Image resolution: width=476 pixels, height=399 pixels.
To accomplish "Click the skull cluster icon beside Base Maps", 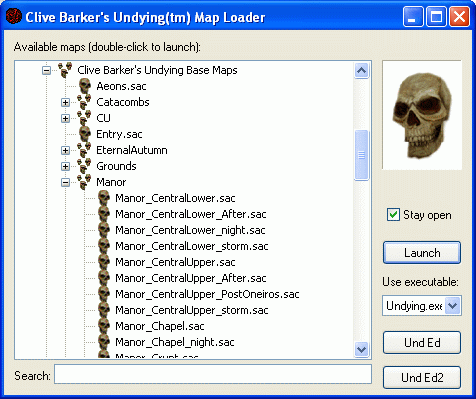I will (x=65, y=70).
